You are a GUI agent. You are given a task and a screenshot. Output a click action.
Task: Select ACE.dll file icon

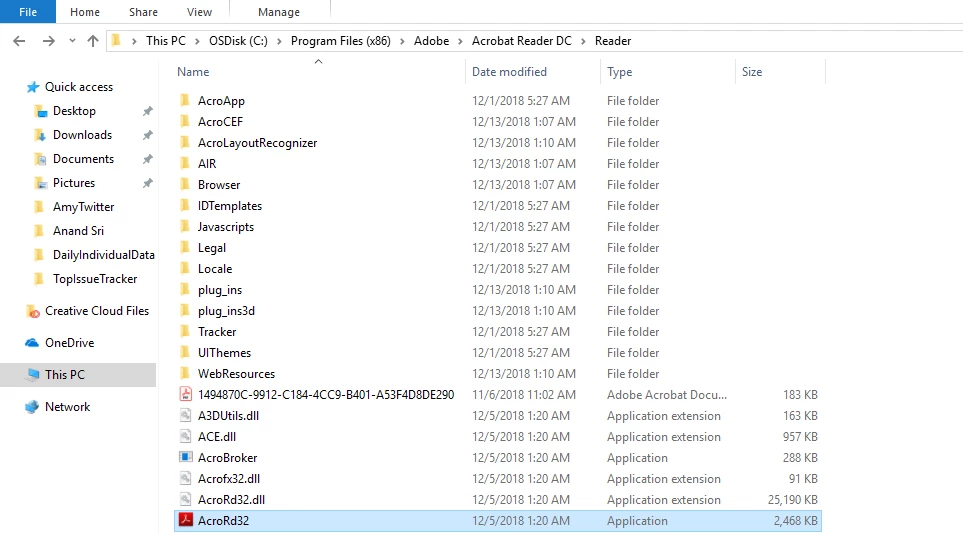(x=185, y=436)
